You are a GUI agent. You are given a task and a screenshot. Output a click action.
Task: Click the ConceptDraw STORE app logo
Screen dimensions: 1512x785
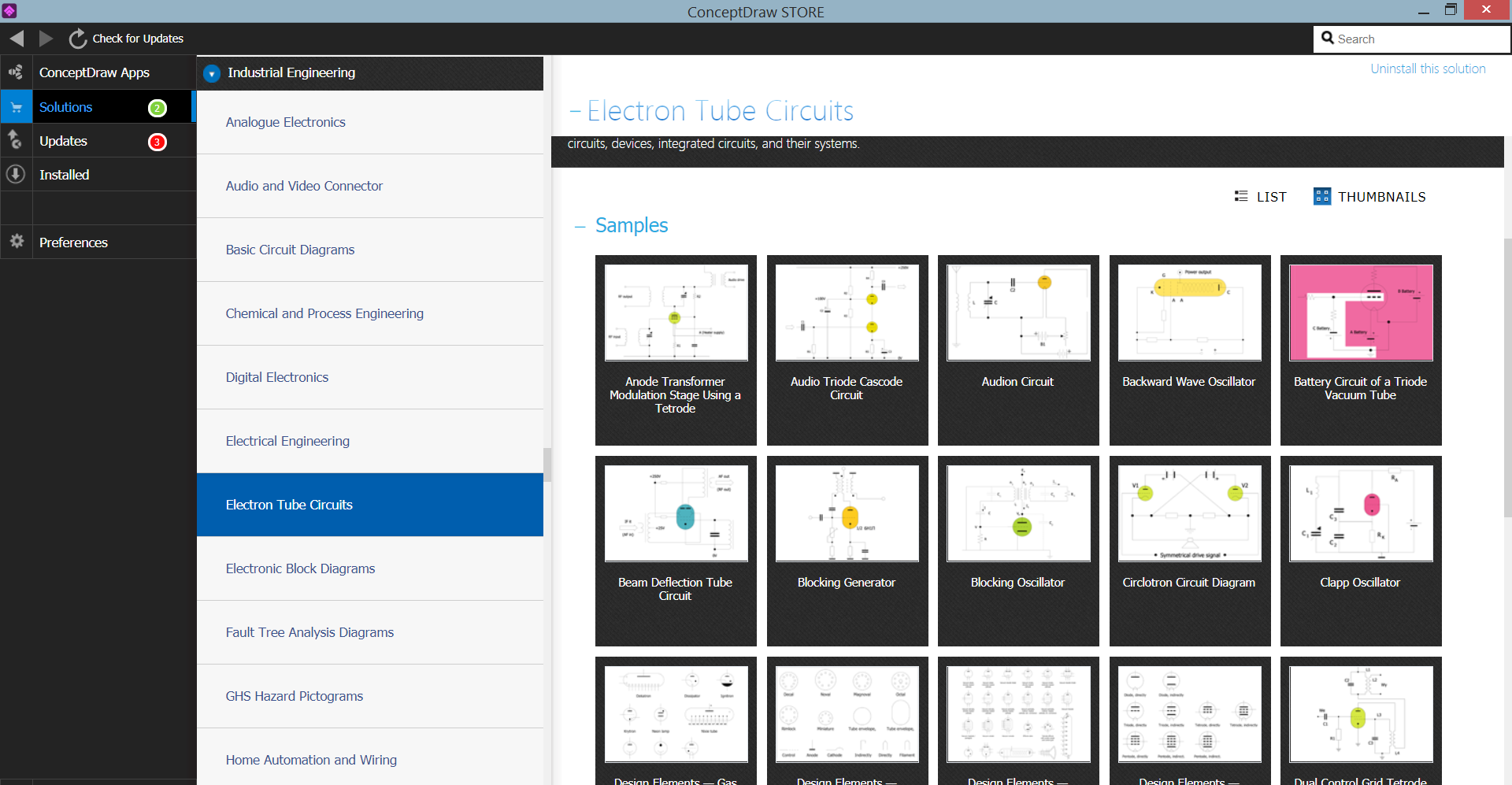tap(9, 10)
